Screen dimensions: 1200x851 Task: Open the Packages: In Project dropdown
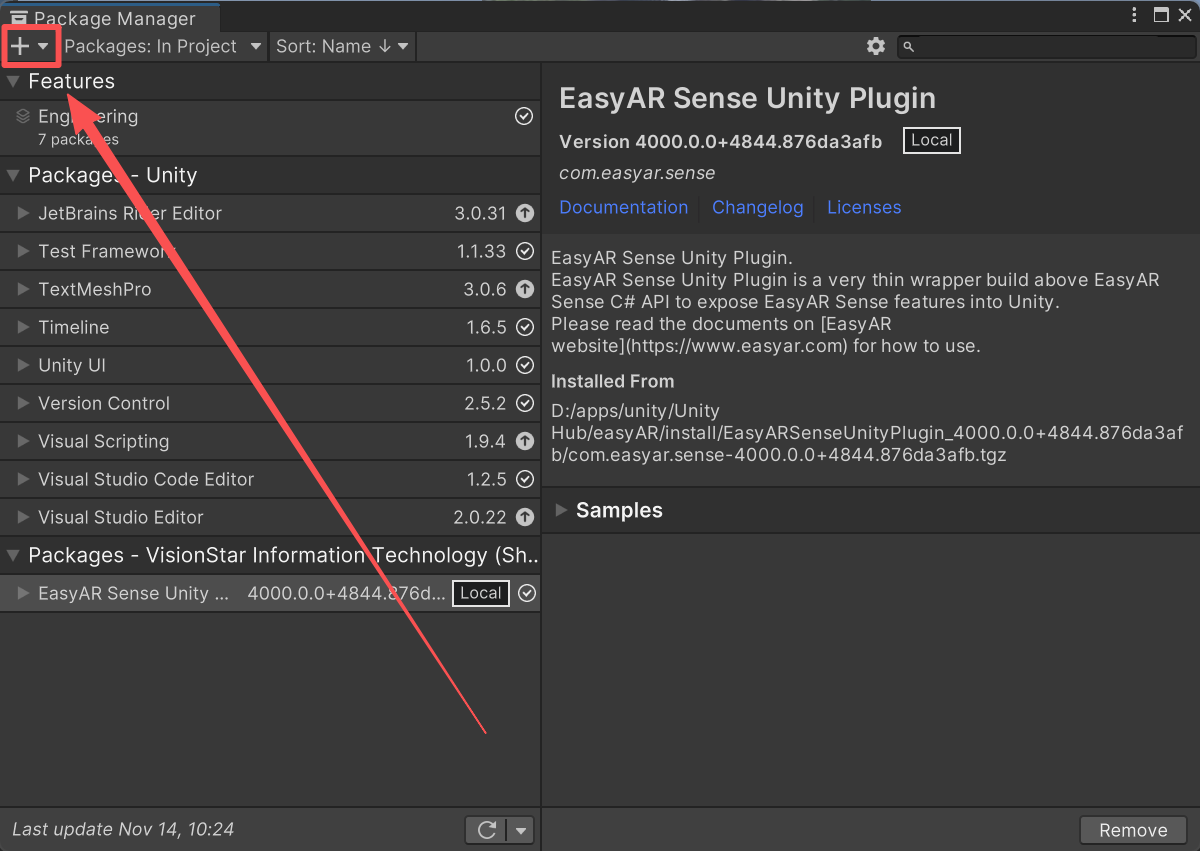(163, 46)
